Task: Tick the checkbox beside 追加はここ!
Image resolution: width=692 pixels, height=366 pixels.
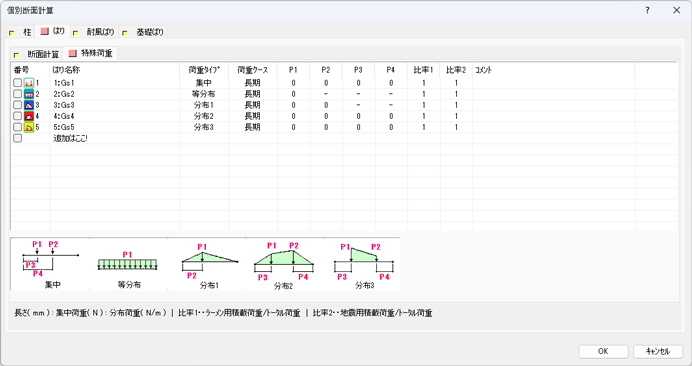Action: pyautogui.click(x=17, y=138)
